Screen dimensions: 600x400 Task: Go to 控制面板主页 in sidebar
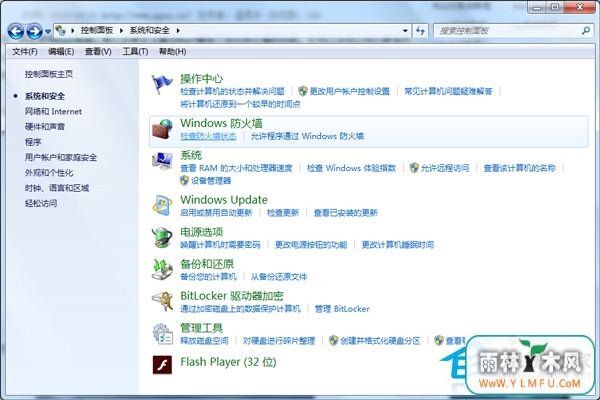49,74
